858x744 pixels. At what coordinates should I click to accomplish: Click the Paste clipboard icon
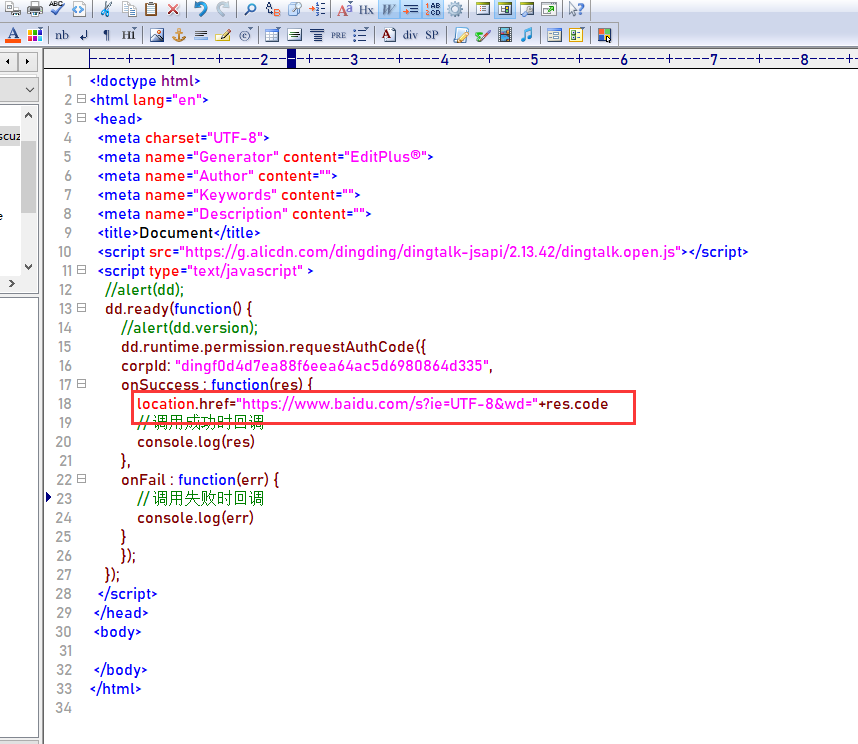[x=151, y=9]
